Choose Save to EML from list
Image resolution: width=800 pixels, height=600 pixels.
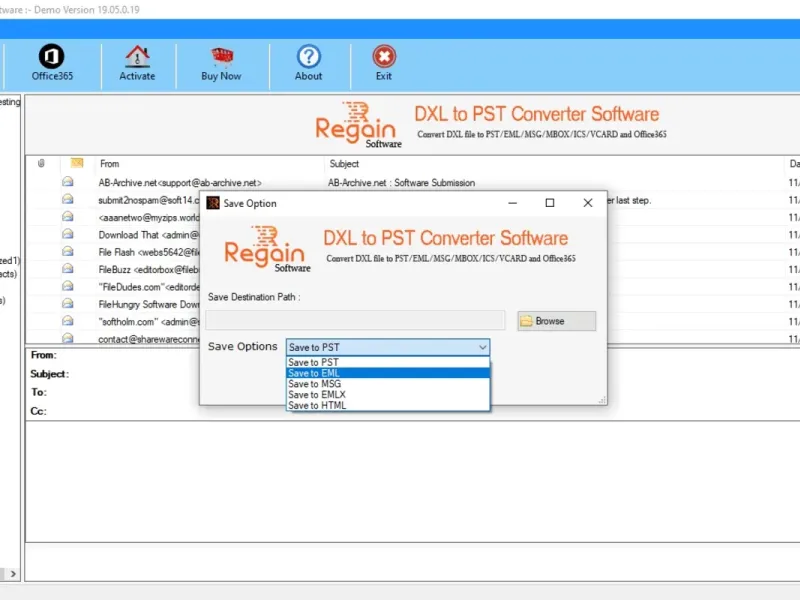[x=388, y=373]
